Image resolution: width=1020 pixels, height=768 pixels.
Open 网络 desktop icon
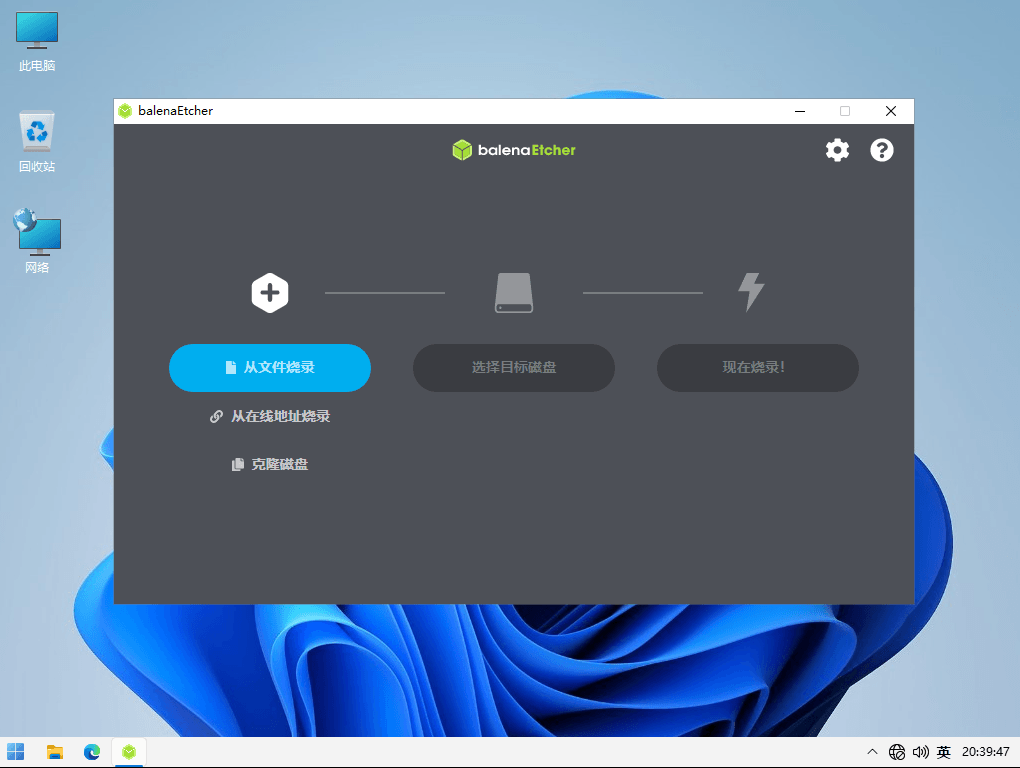point(37,242)
